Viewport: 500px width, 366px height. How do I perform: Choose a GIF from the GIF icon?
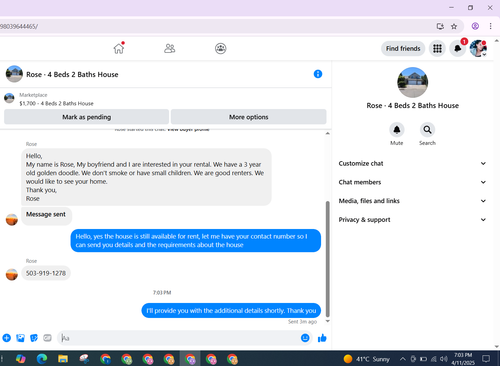(47, 338)
